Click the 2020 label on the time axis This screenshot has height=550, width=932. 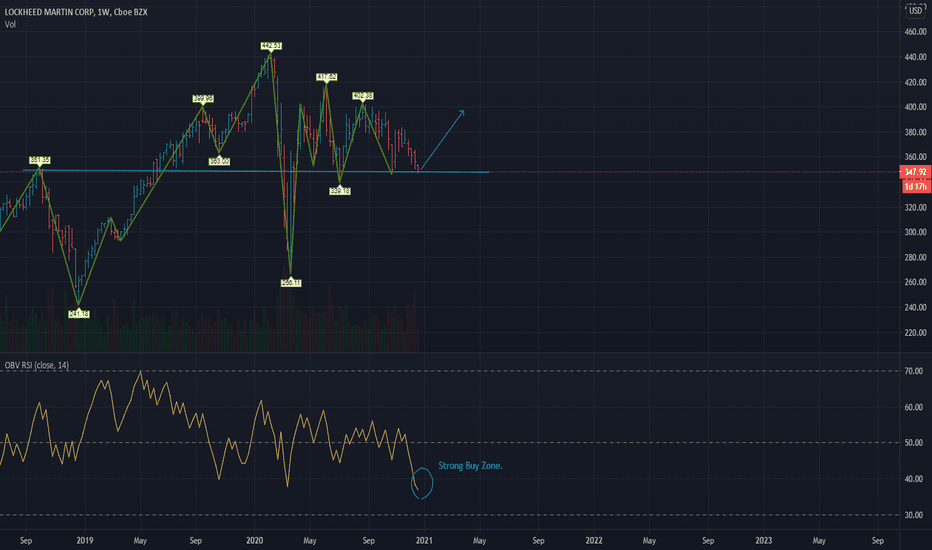coord(254,540)
